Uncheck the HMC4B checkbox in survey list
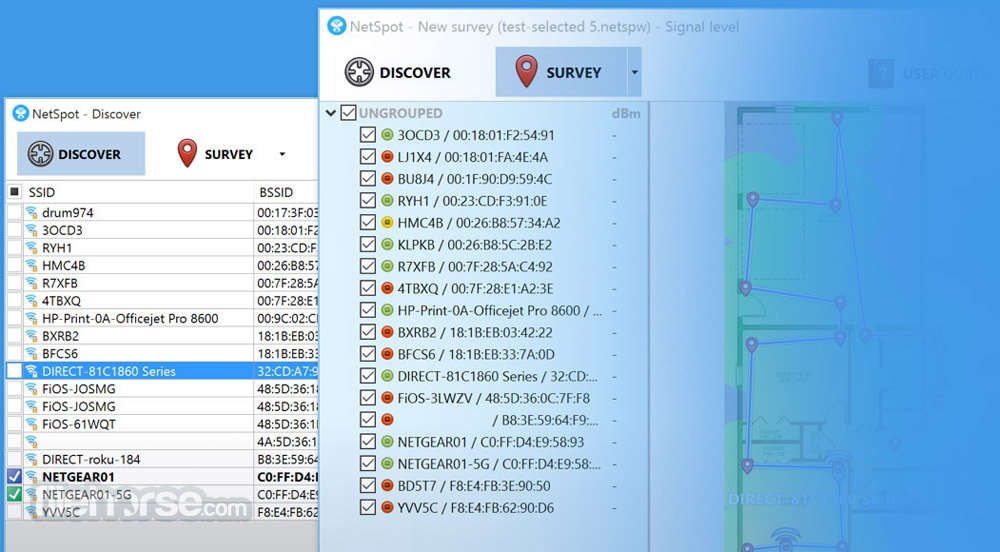The width and height of the screenshot is (1000, 552). (367, 222)
